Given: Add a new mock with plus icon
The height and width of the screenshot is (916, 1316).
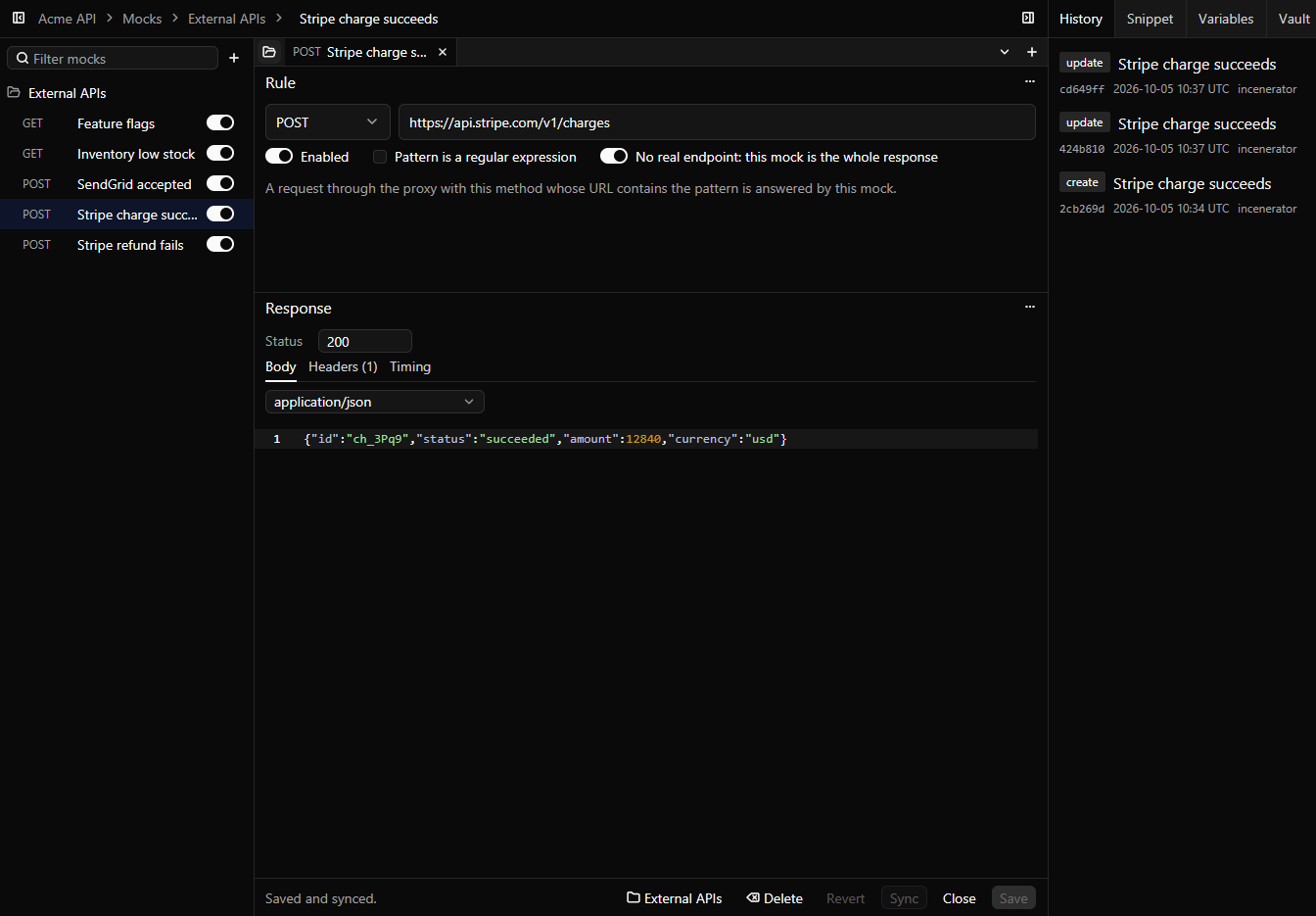Looking at the screenshot, I should pyautogui.click(x=234, y=58).
